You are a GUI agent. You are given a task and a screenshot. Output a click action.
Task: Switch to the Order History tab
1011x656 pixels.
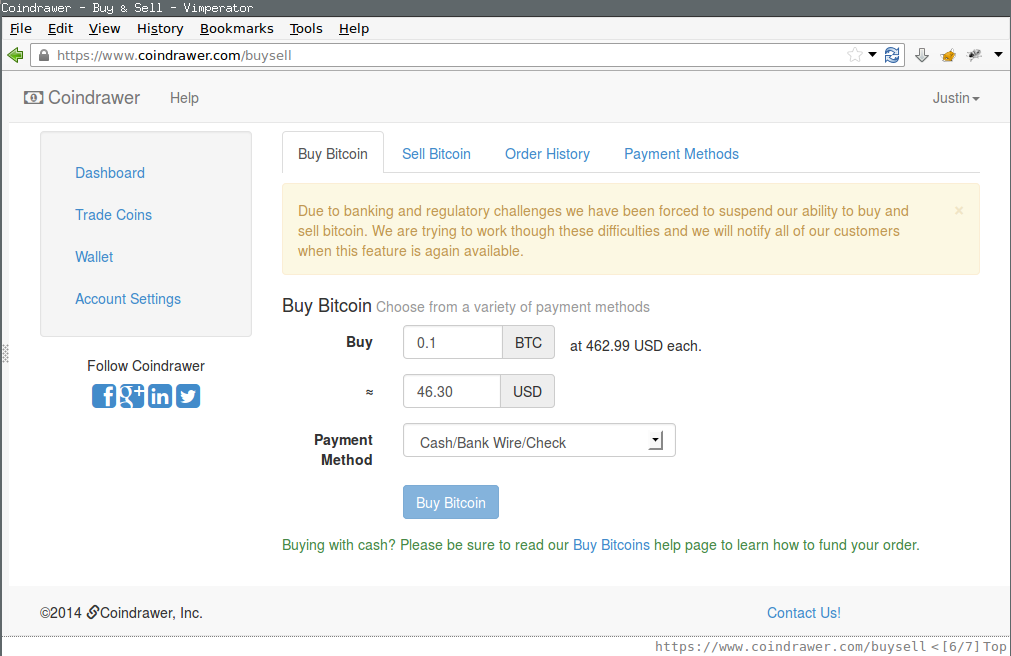[x=547, y=154]
